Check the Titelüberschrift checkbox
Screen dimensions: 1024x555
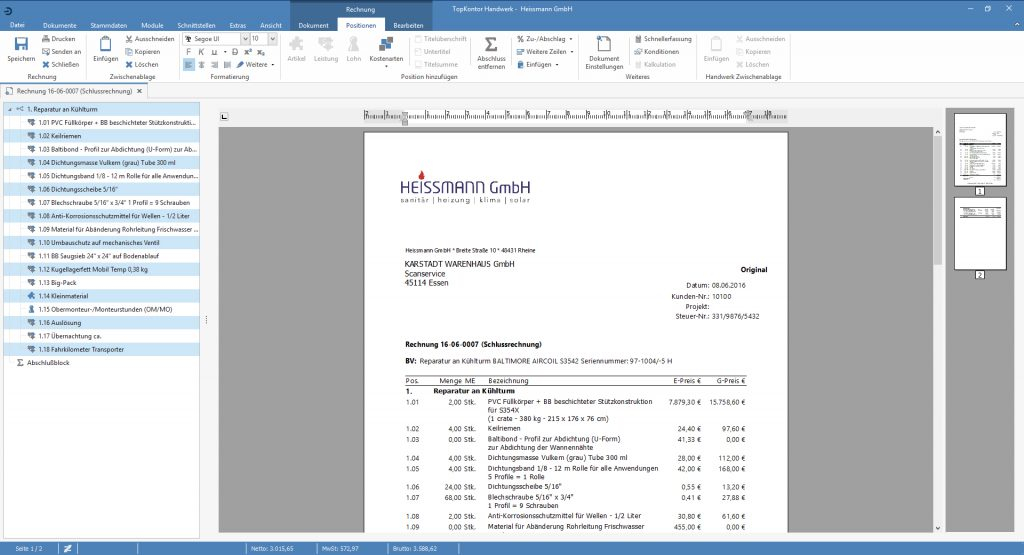tap(418, 38)
